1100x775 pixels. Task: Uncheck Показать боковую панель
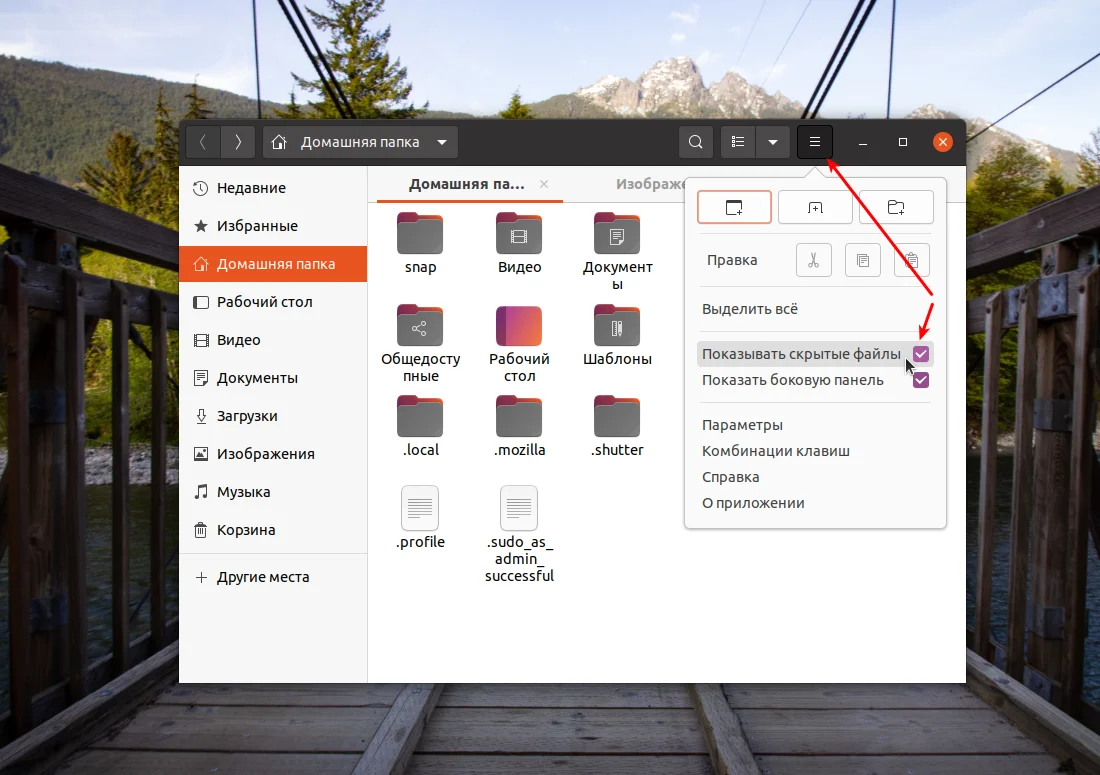point(920,380)
